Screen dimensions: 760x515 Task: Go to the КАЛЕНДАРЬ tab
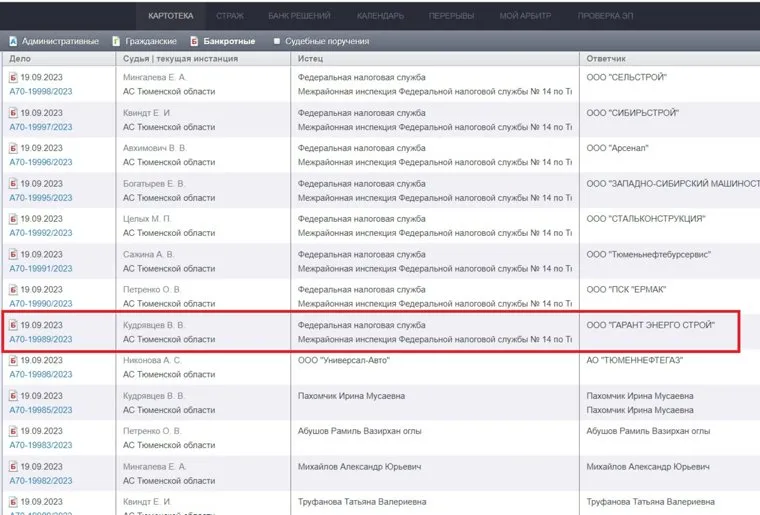[x=380, y=16]
